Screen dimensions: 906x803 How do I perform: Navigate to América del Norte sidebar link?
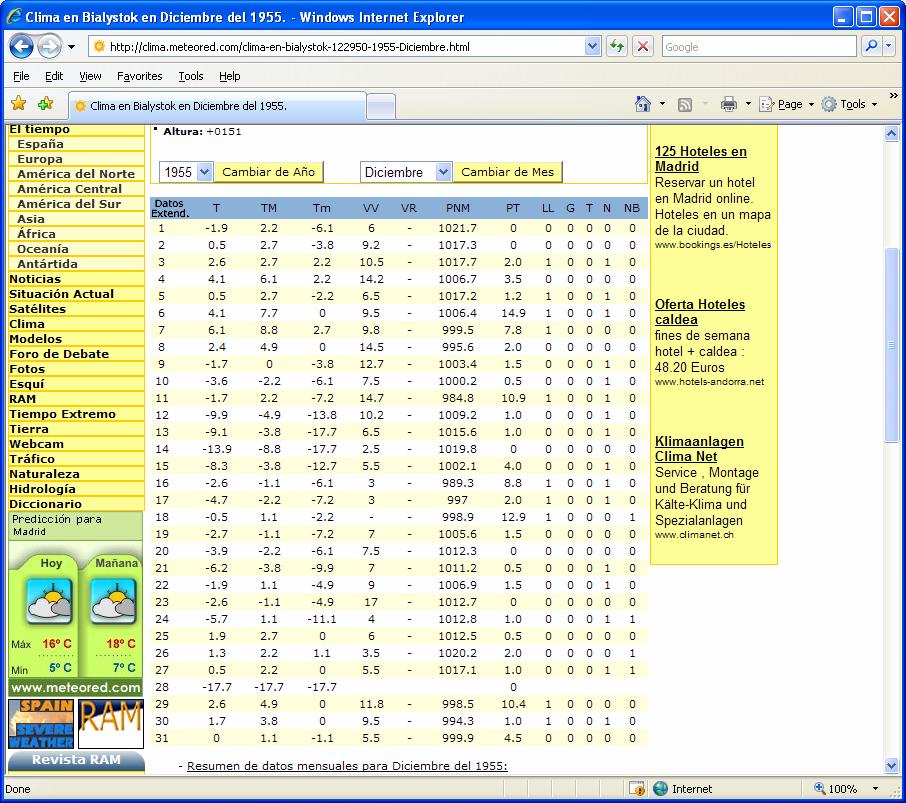click(76, 174)
